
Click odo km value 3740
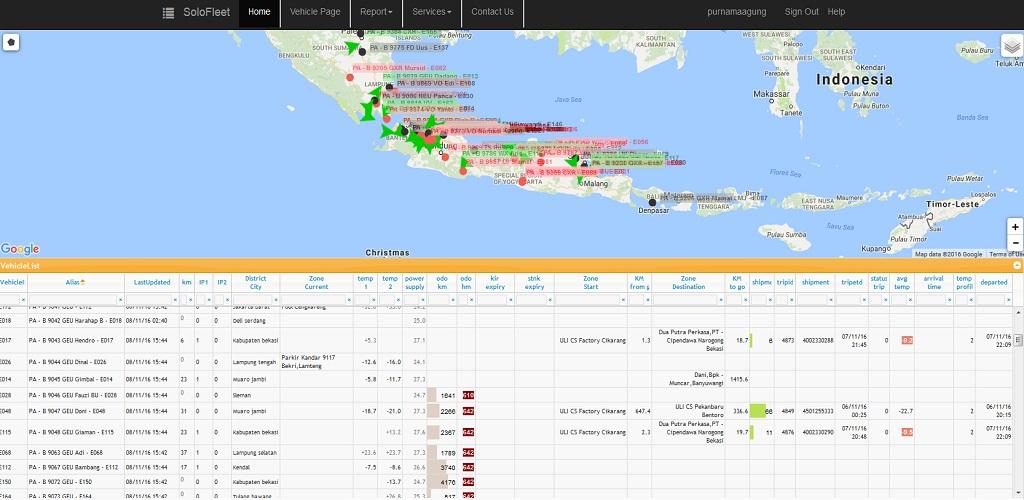(x=448, y=467)
